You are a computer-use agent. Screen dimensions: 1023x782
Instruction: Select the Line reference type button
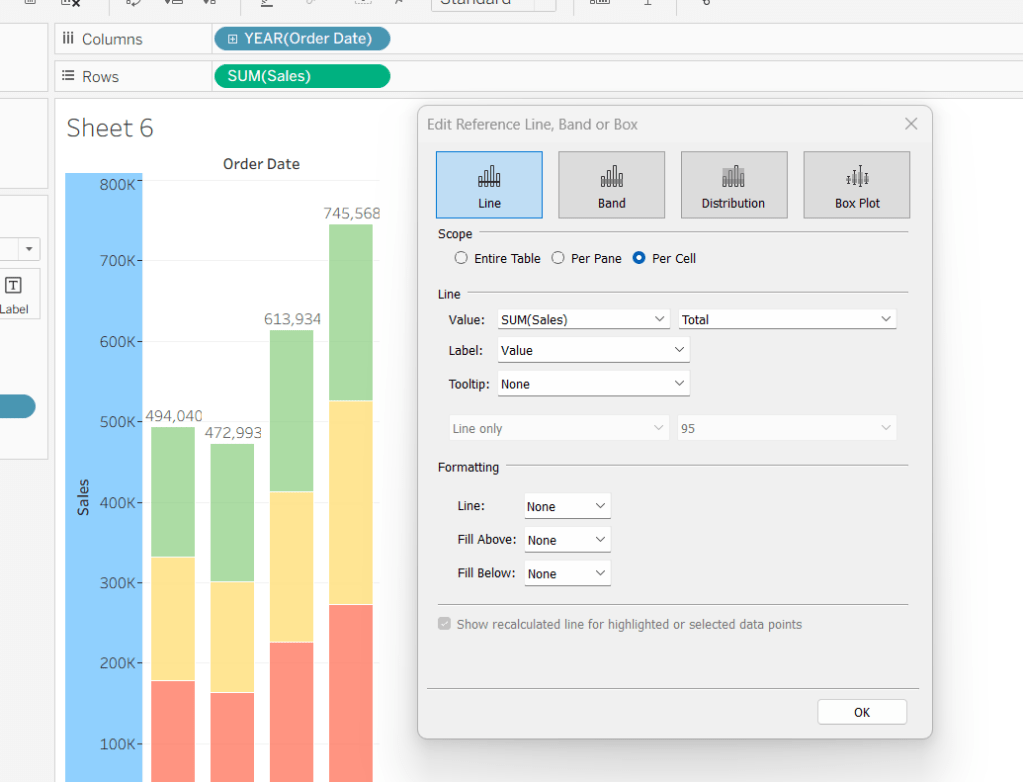pyautogui.click(x=489, y=185)
